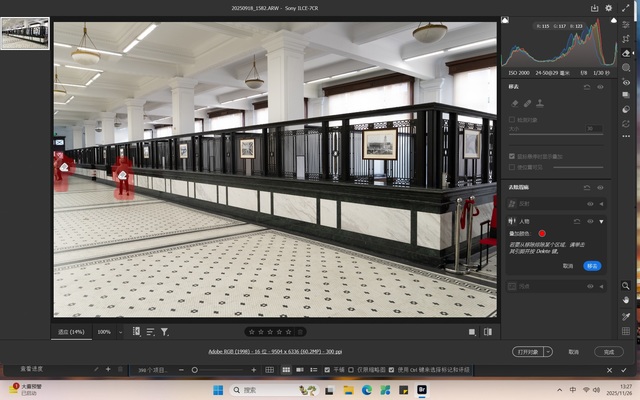This screenshot has width=640, height=400.
Task: Select the Crop tool in right toolbar
Action: pyautogui.click(x=626, y=38)
